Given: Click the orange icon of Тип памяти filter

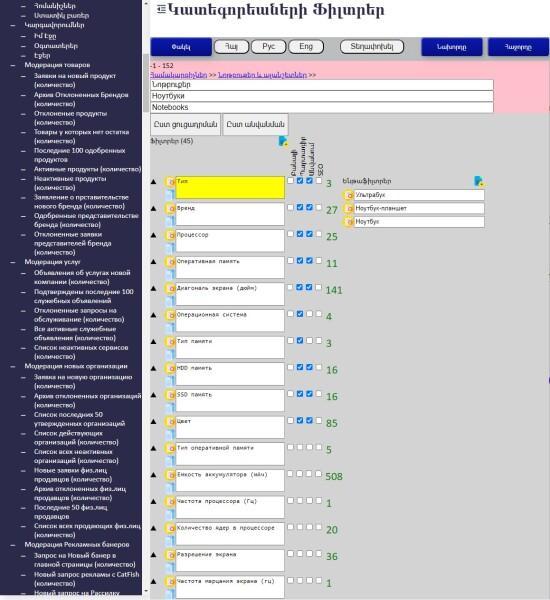Looking at the screenshot, I should 170,341.
